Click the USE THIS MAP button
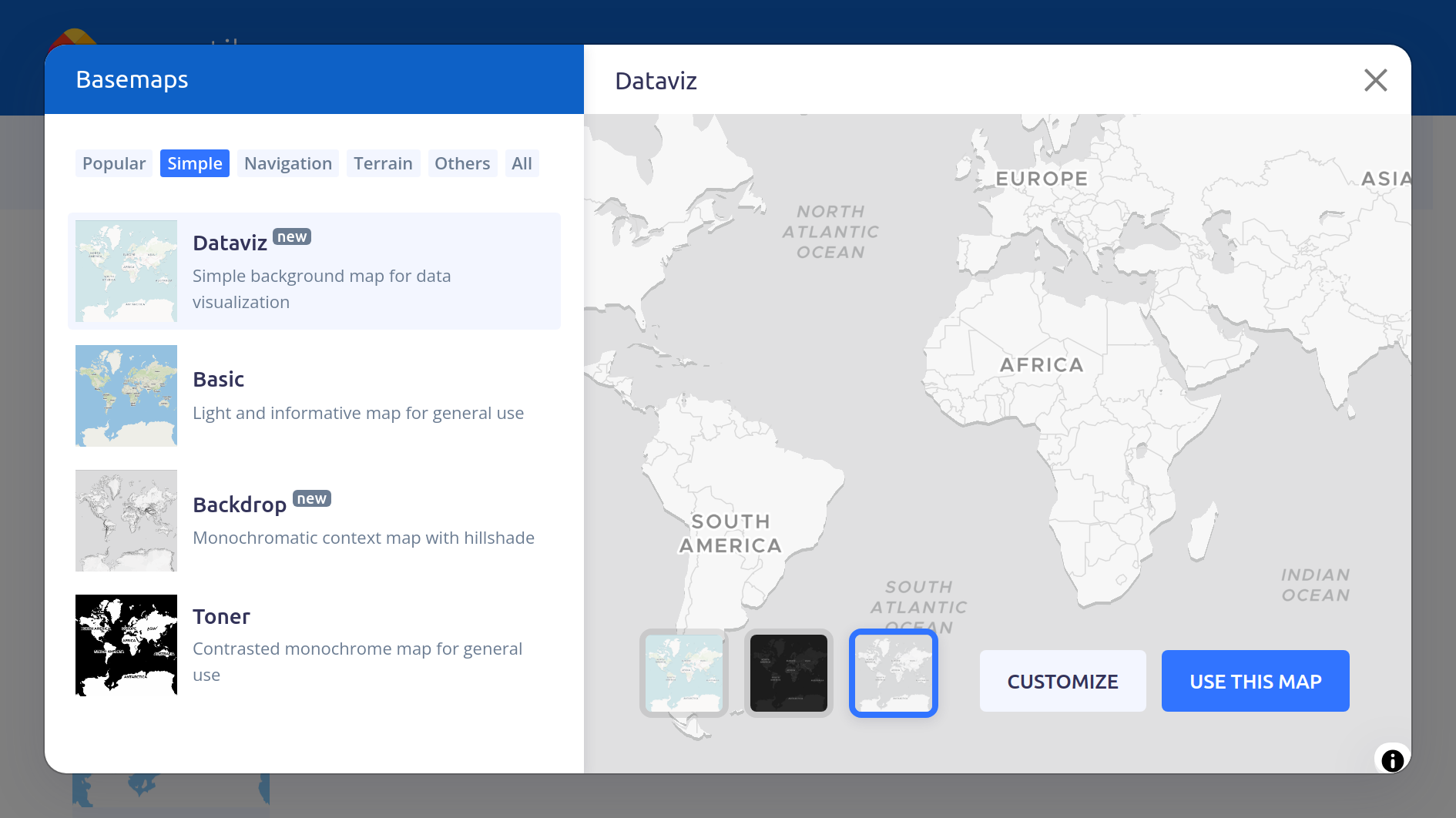 (x=1255, y=681)
